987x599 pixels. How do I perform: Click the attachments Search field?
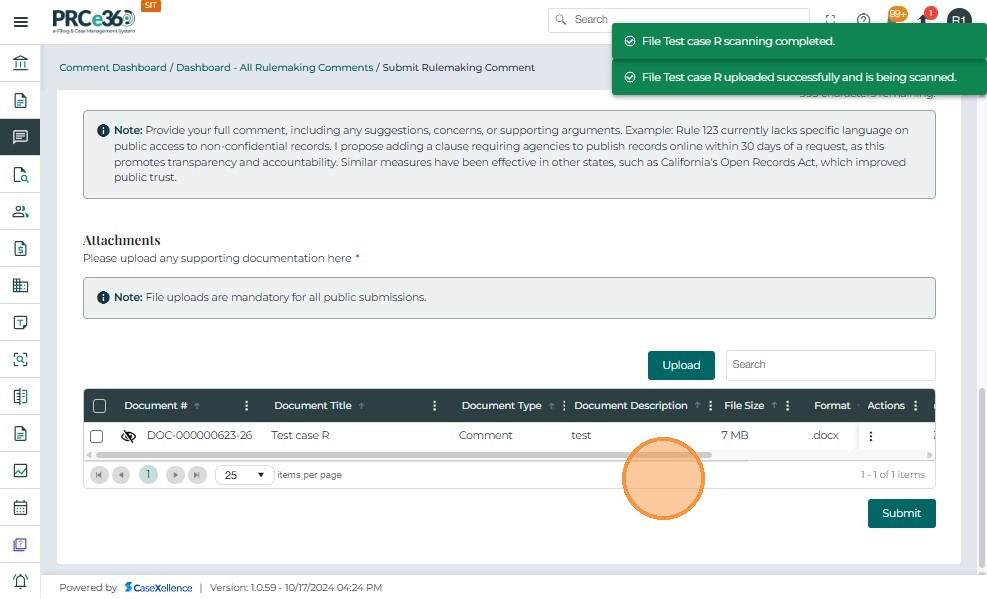(830, 365)
